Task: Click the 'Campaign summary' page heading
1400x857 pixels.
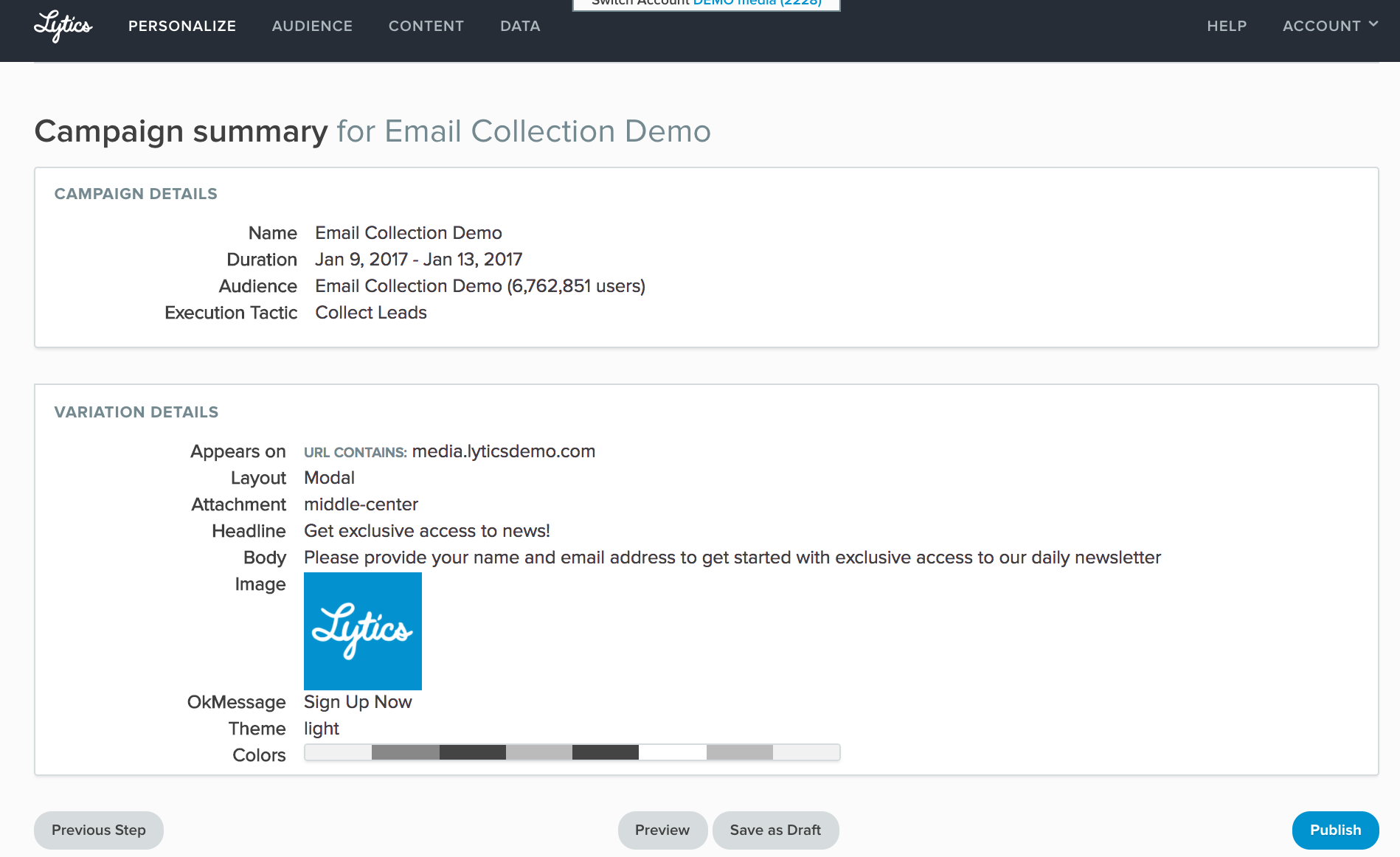Action: (x=181, y=132)
